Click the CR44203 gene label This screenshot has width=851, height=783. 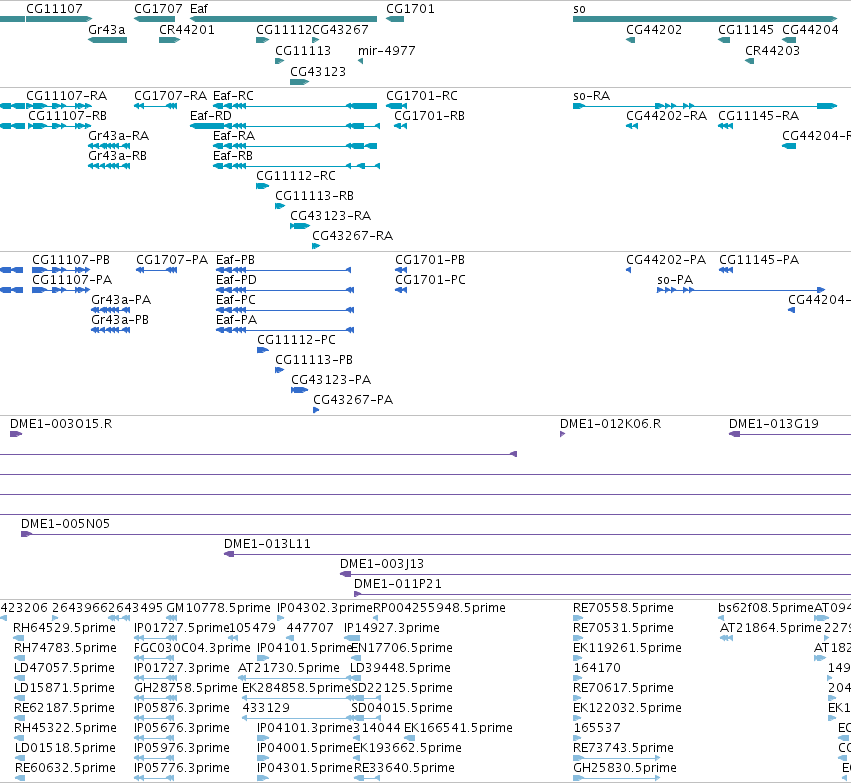pos(772,50)
